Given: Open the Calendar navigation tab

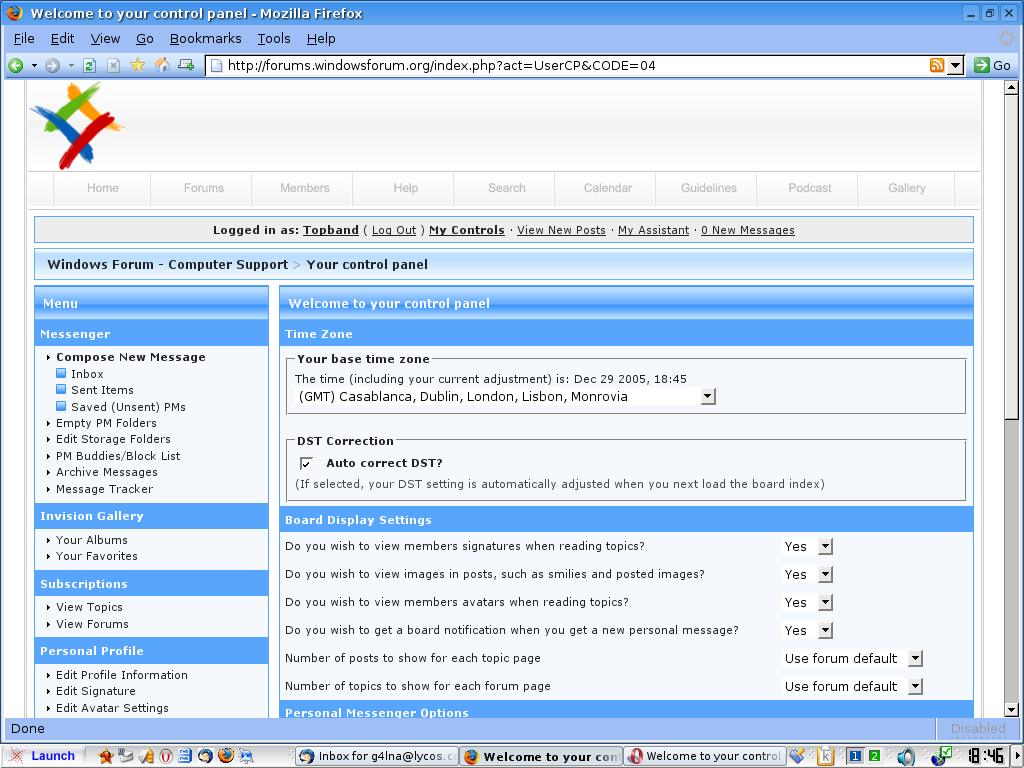Looking at the screenshot, I should click(x=608, y=188).
